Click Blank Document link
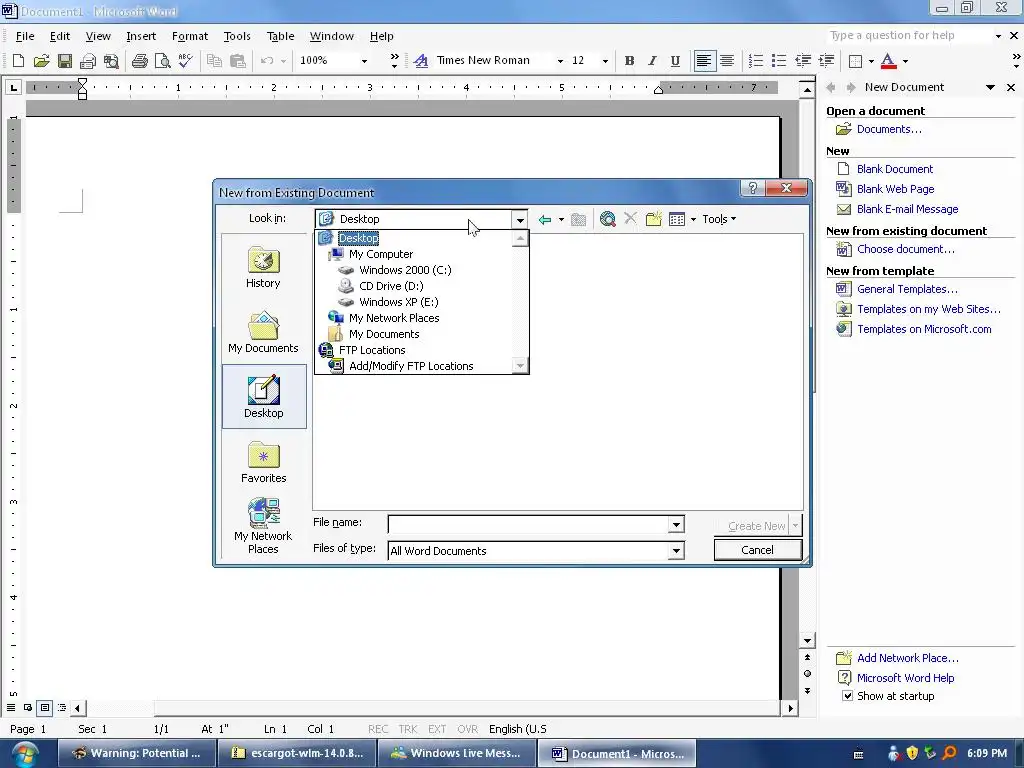 (895, 169)
